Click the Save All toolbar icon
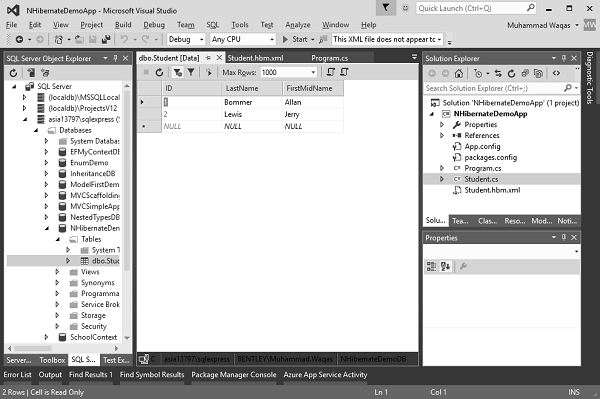This screenshot has height=399, width=600. pos(106,39)
